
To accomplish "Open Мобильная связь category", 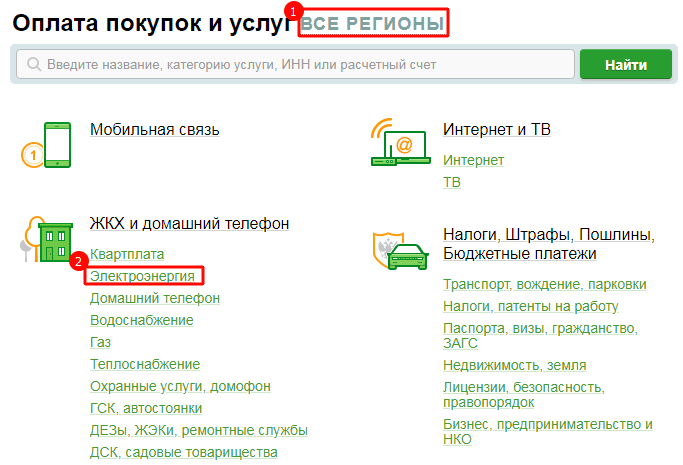I will (155, 130).
